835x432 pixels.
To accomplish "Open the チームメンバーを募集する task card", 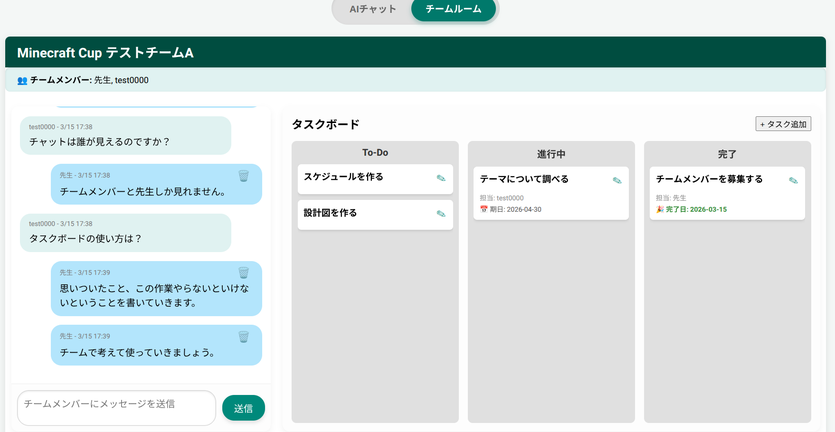I will click(727, 193).
